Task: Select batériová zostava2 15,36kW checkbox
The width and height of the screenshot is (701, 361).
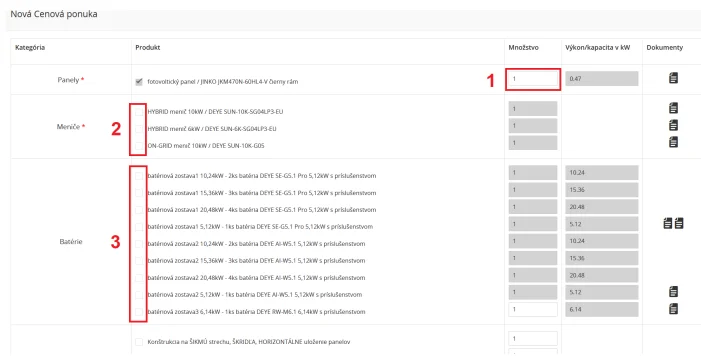Action: click(139, 261)
